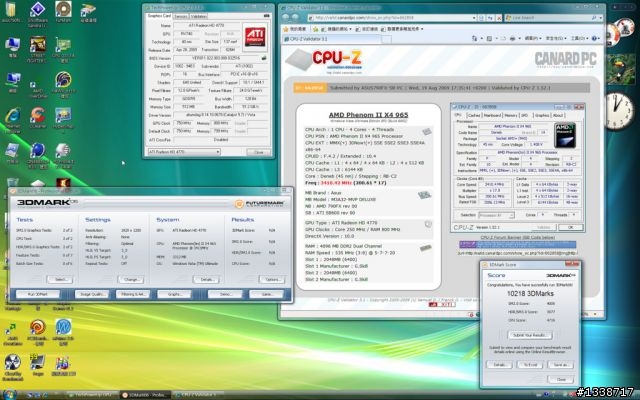Open the CCleaner desktop icon
This screenshot has width=640, height=400.
coord(38,118)
